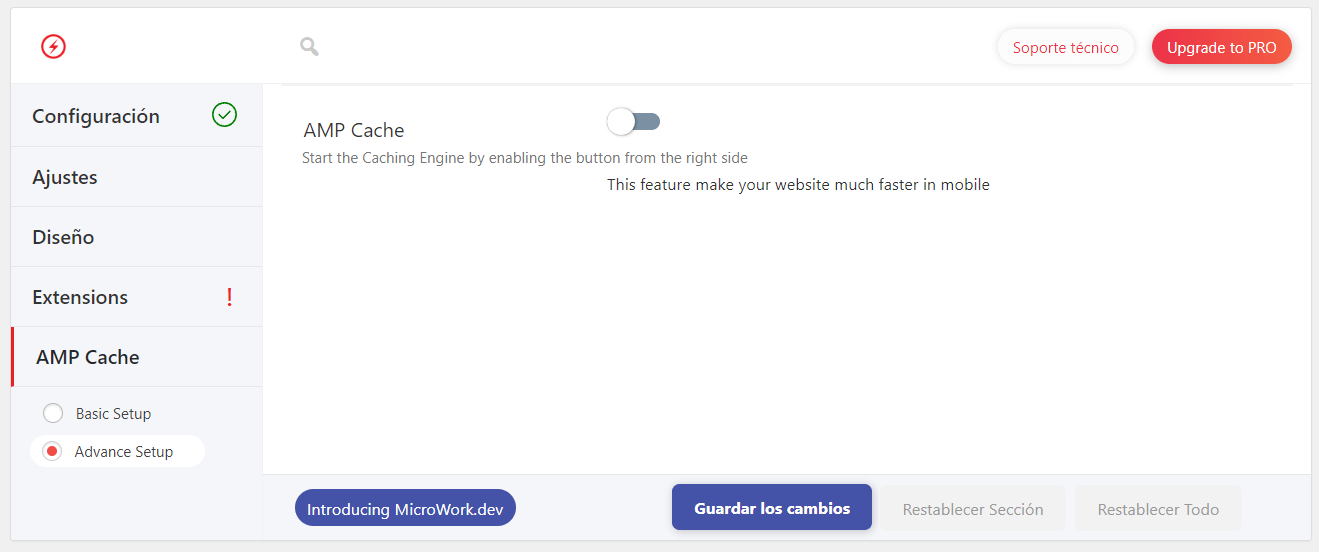The height and width of the screenshot is (552, 1319).
Task: Click Guardar los cambios to save
Action: pyautogui.click(x=772, y=508)
